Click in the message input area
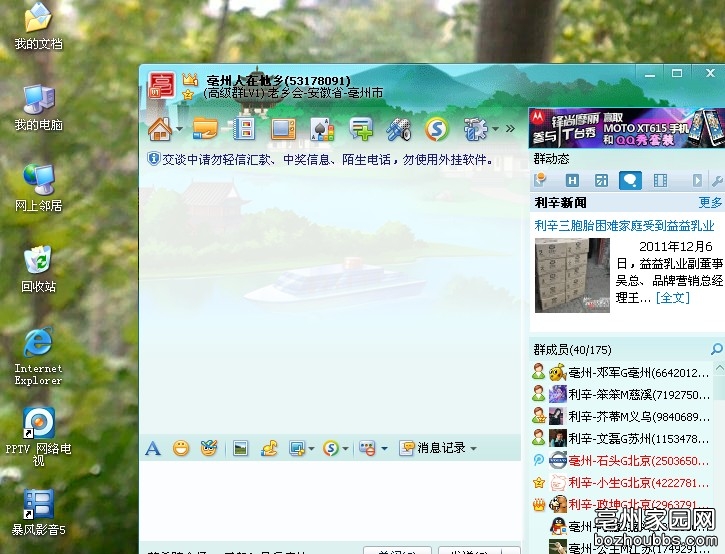This screenshot has width=725, height=554. [330, 500]
